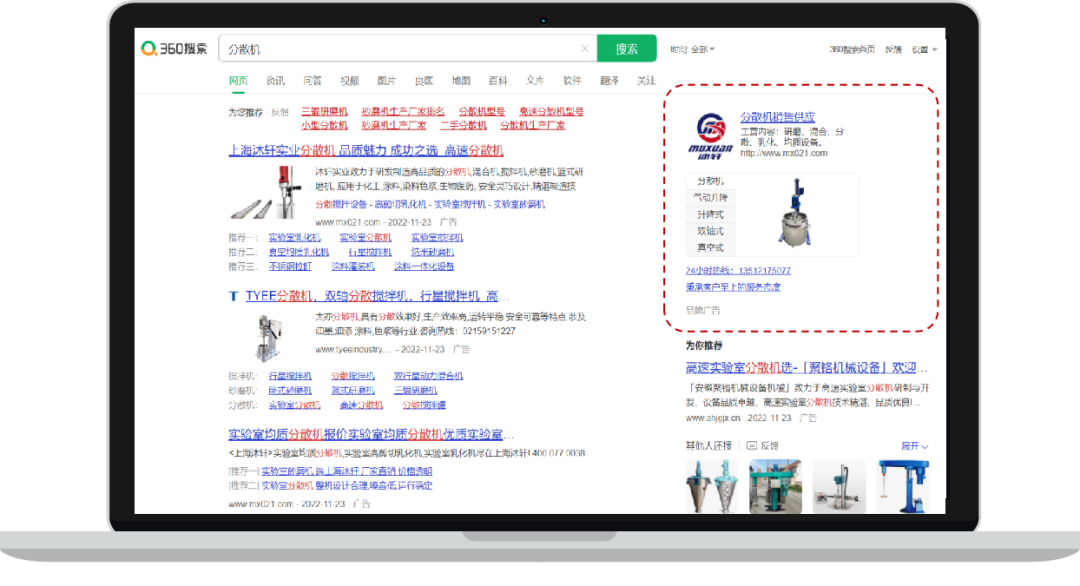Open the 翻译 tab
The height and width of the screenshot is (586, 1080).
click(610, 81)
